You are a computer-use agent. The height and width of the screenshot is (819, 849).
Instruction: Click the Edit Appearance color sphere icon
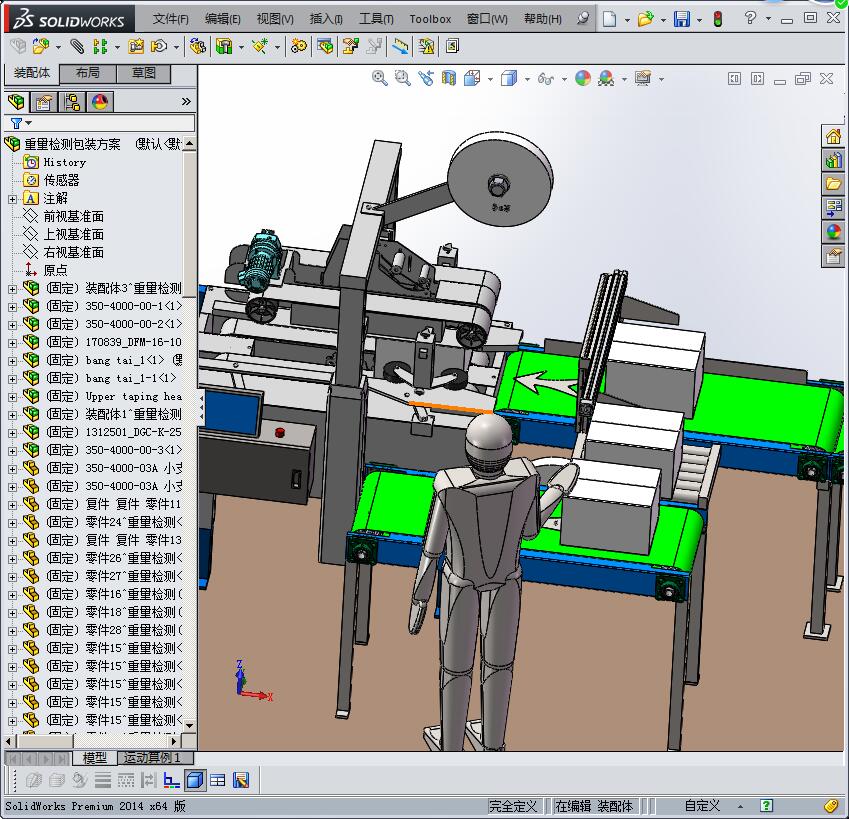click(x=583, y=78)
